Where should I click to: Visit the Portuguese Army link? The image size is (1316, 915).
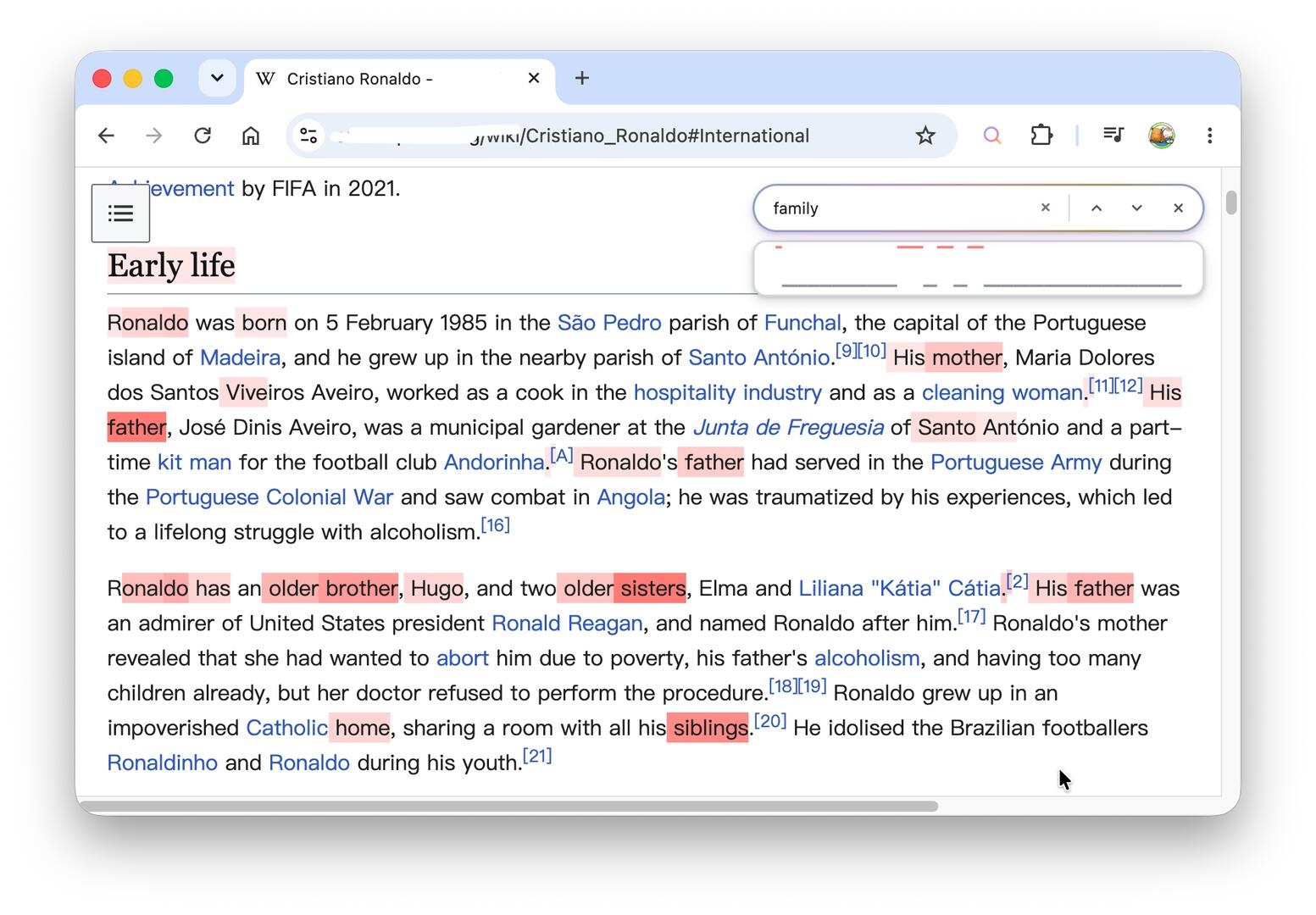tap(1016, 462)
